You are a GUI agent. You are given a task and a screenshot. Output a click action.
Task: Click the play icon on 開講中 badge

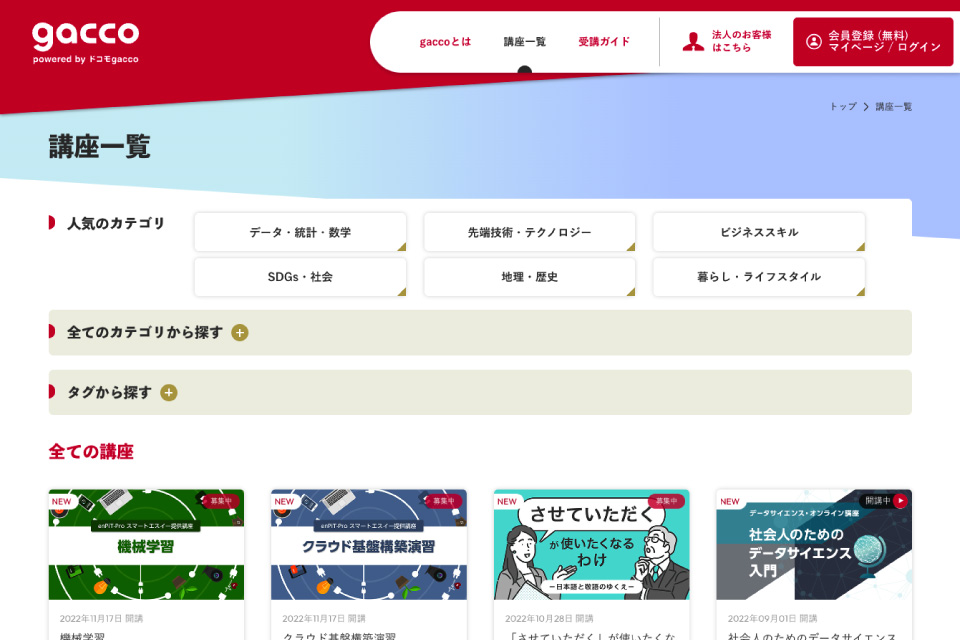(902, 501)
